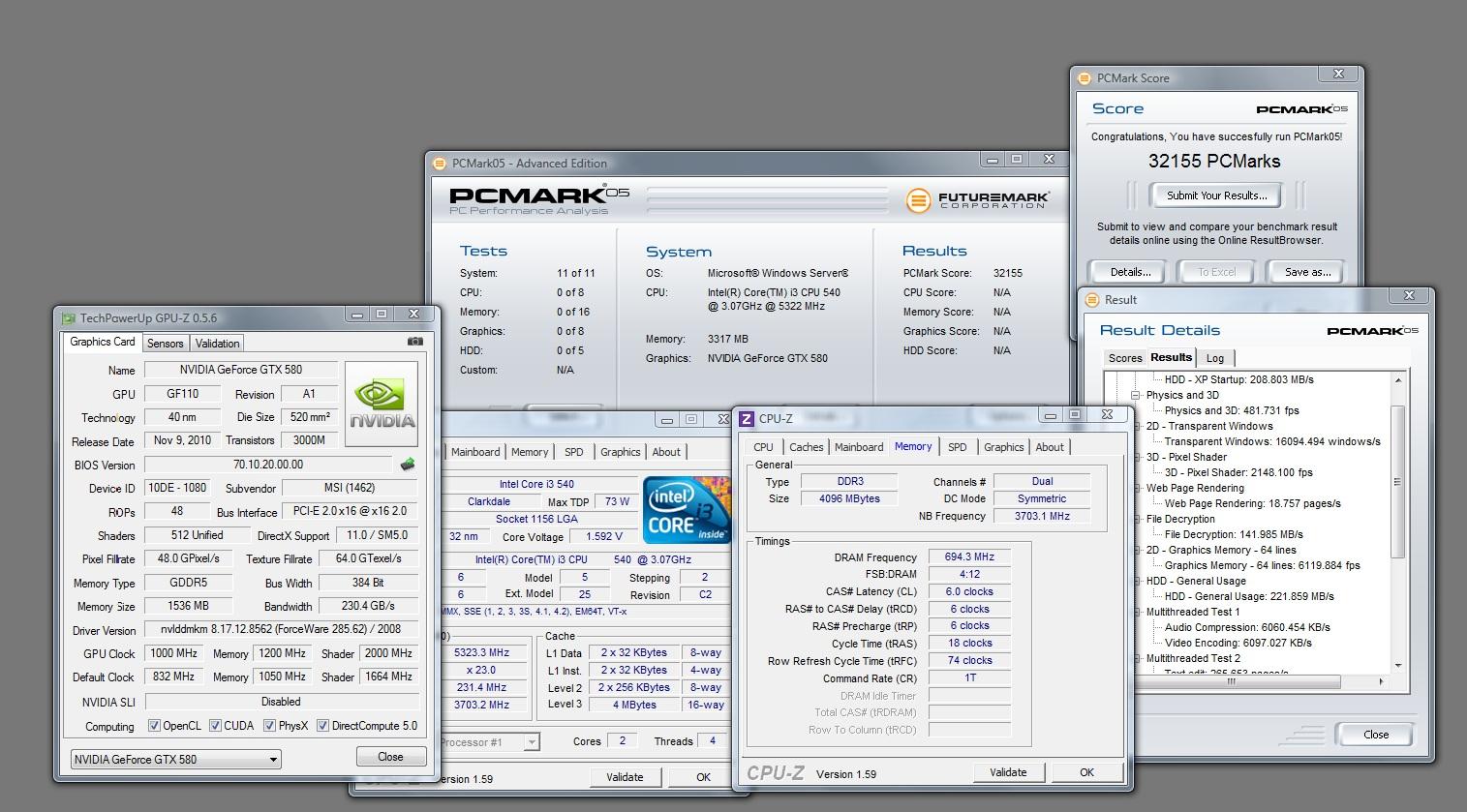Image resolution: width=1467 pixels, height=812 pixels.
Task: Toggle the CUDA checkbox
Action: click(215, 726)
